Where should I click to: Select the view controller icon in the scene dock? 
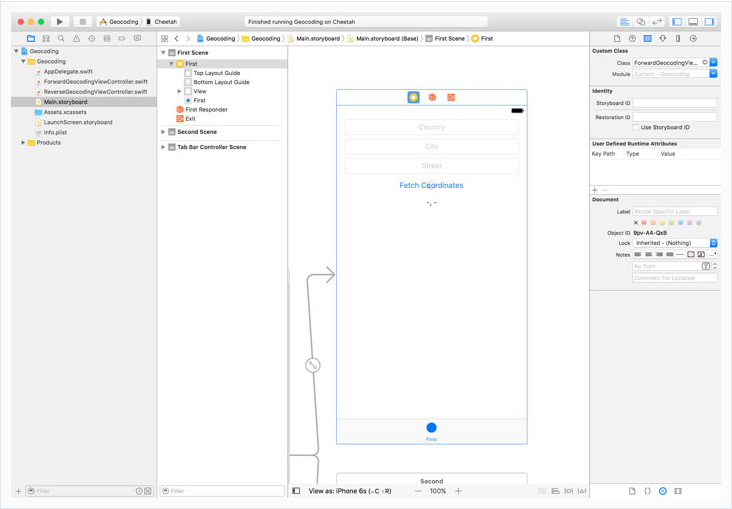click(x=414, y=97)
